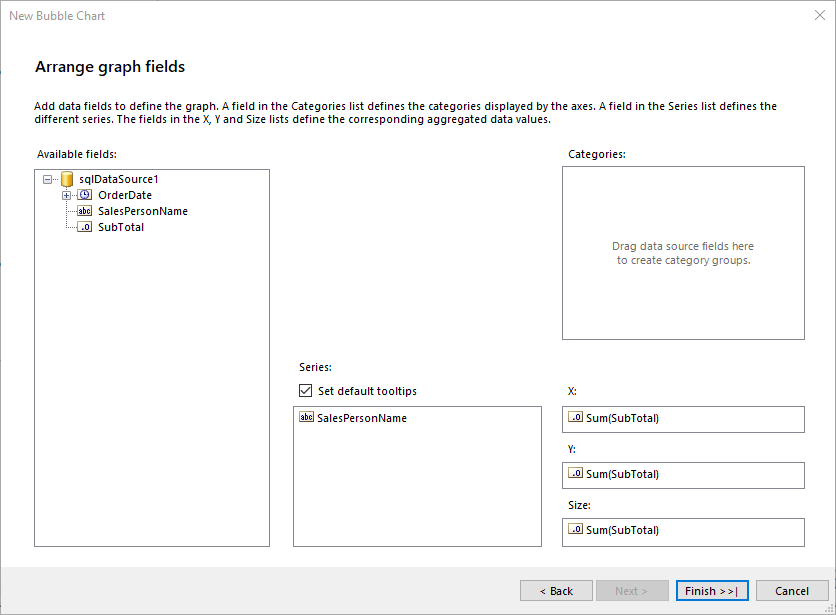Click the Categories drag-and-drop area
This screenshot has height=615, width=836.
pos(683,252)
